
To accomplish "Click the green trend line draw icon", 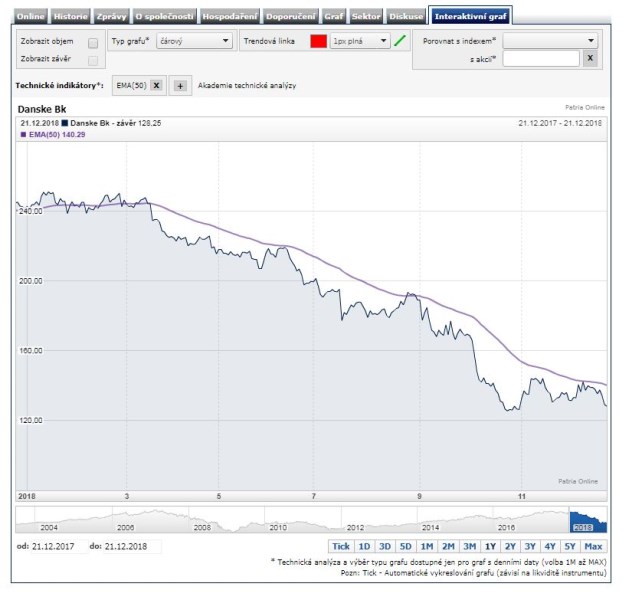I will tap(400, 41).
